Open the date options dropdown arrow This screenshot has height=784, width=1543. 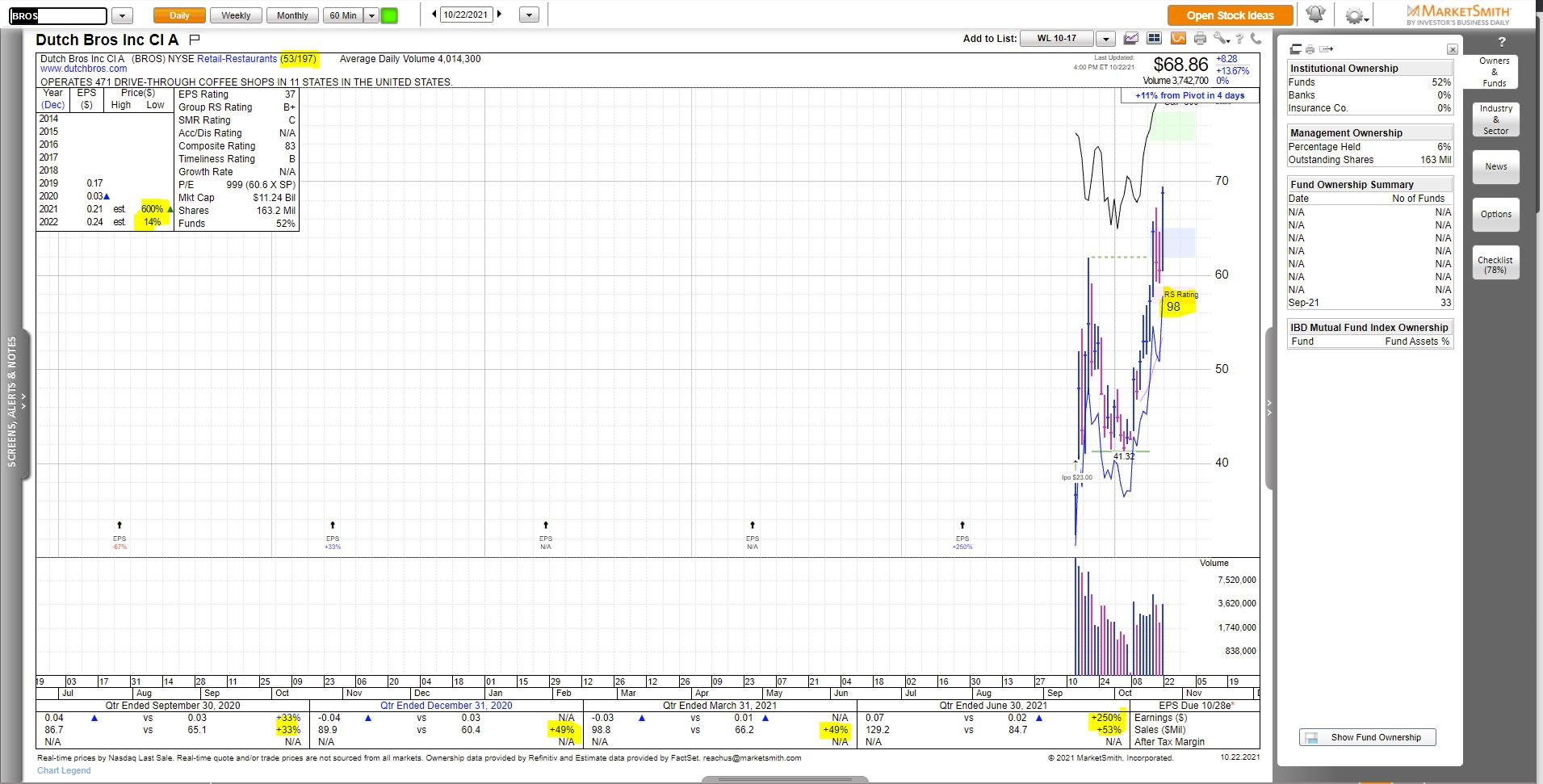point(529,15)
